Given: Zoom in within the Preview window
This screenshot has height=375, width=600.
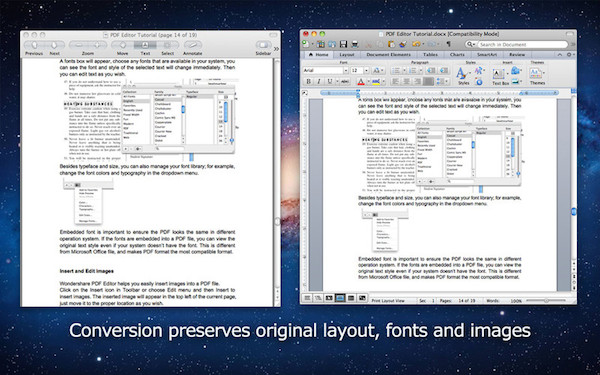Looking at the screenshot, I should (97, 45).
